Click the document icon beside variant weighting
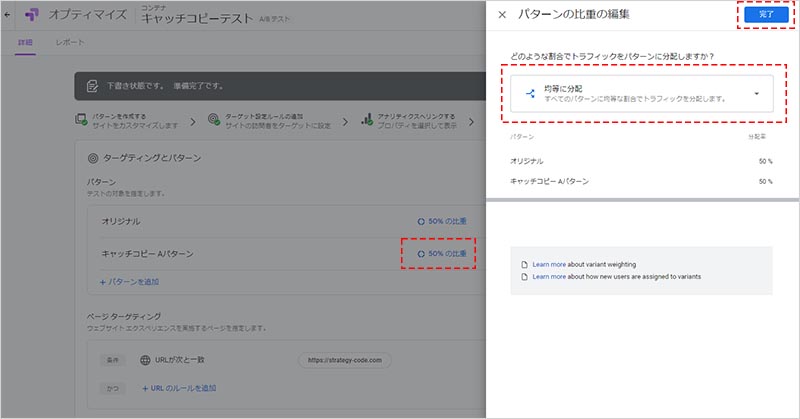 [524, 263]
